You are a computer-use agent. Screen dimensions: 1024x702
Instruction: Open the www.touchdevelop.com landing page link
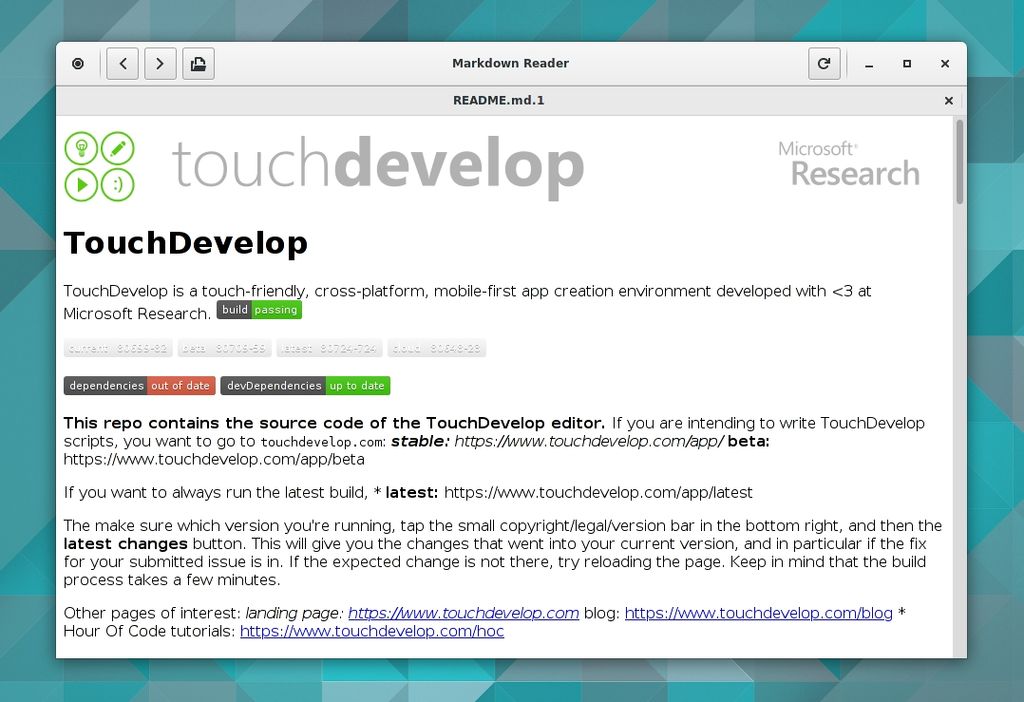point(463,613)
